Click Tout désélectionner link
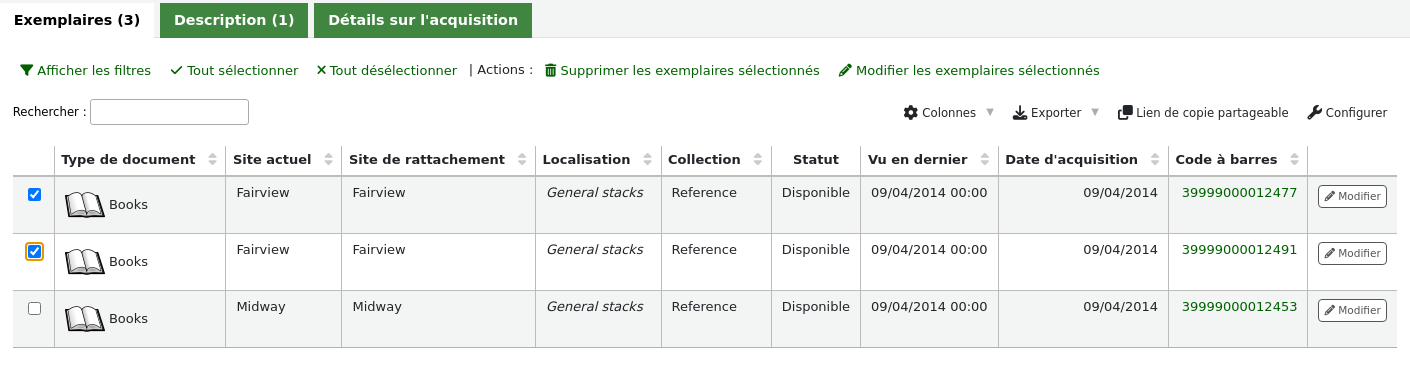The image size is (1410, 367). click(387, 71)
